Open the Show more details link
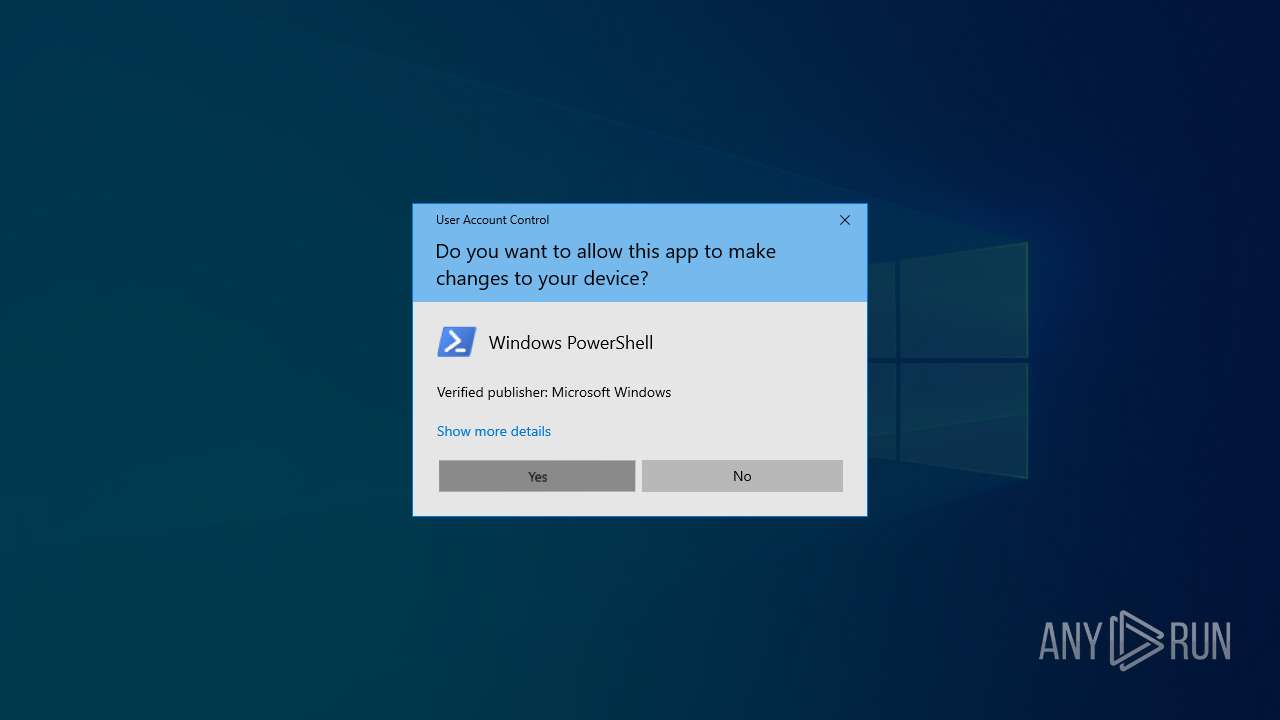The width and height of the screenshot is (1280, 720). tap(494, 431)
